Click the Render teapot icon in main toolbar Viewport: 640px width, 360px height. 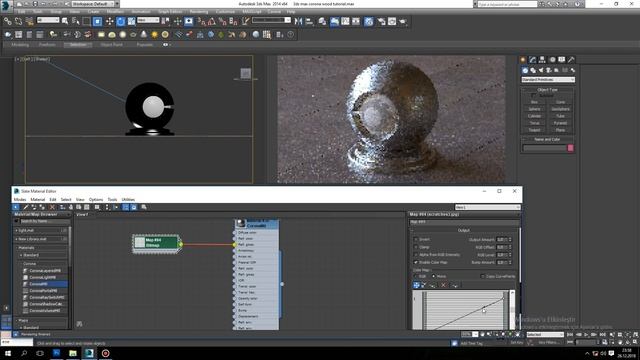tap(403, 21)
